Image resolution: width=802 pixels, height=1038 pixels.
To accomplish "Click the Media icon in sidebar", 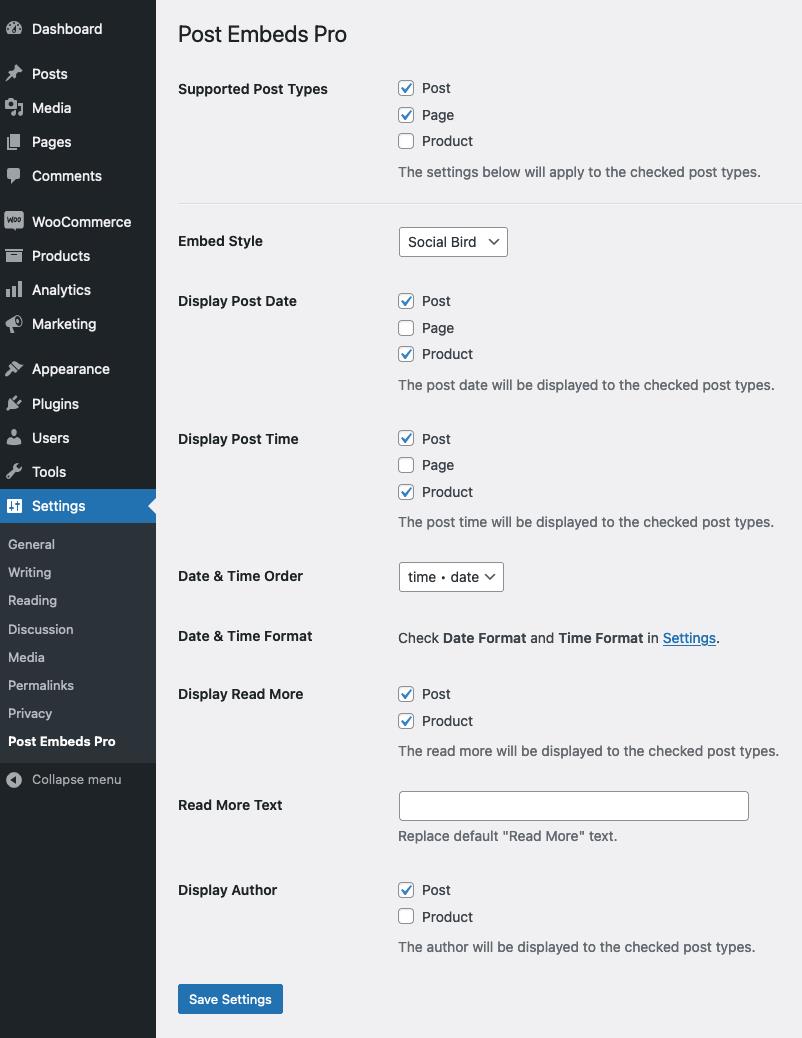I will pyautogui.click(x=14, y=107).
